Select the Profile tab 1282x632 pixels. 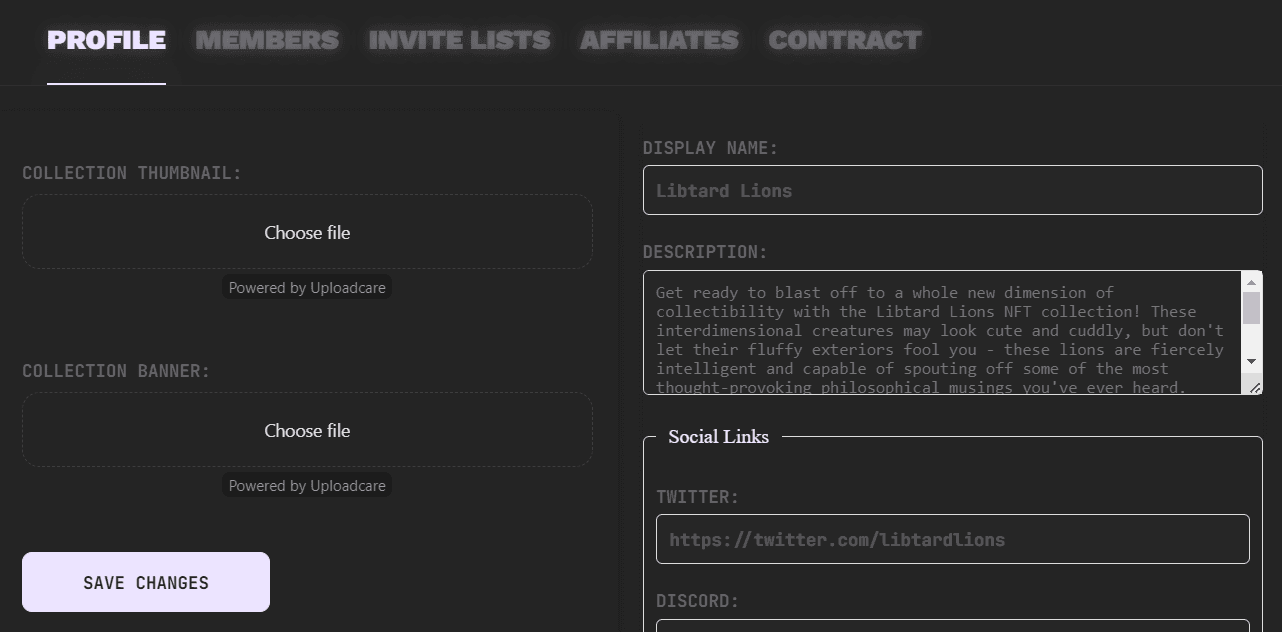(106, 40)
